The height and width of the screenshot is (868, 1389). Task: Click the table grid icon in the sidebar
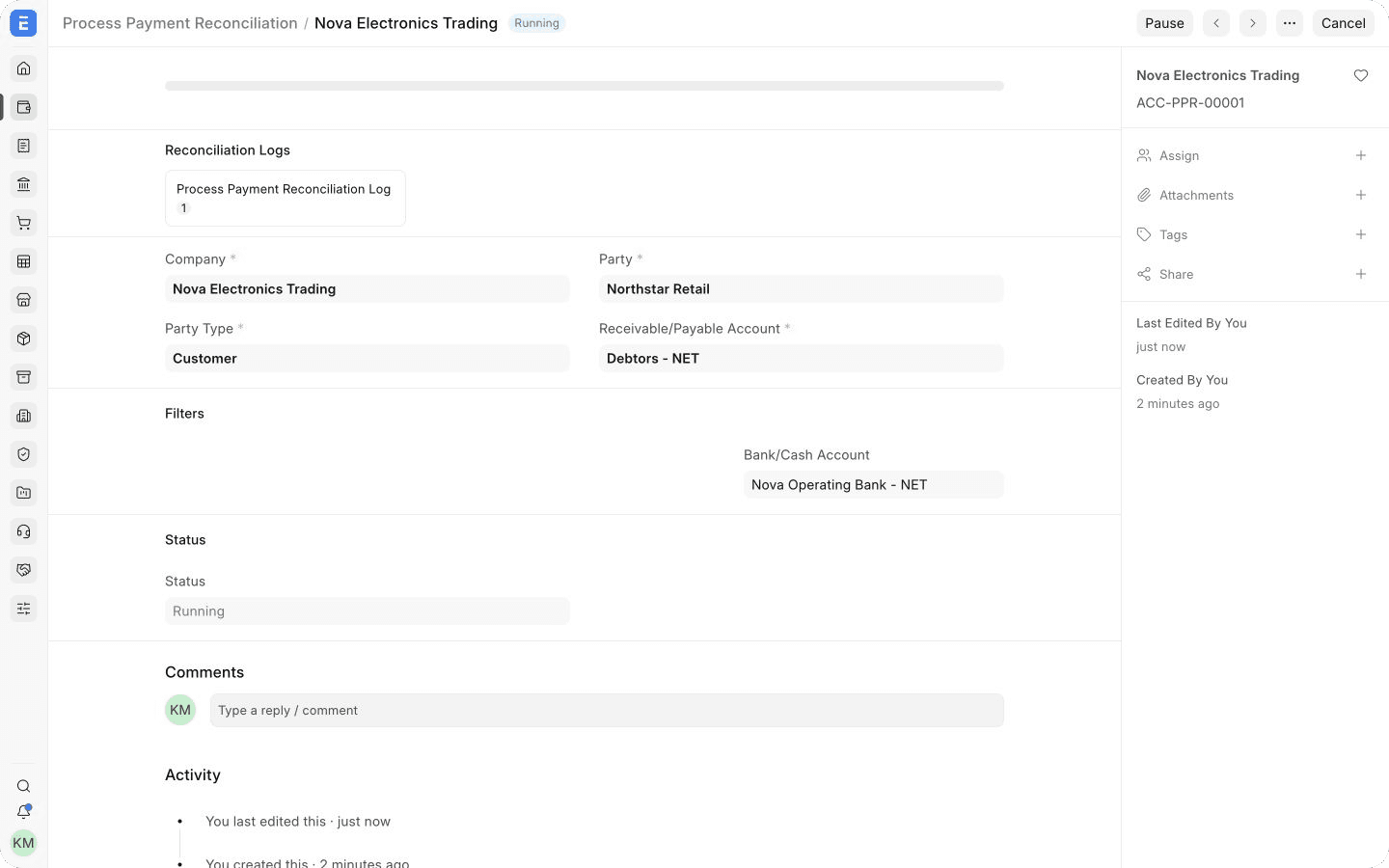(x=23, y=261)
